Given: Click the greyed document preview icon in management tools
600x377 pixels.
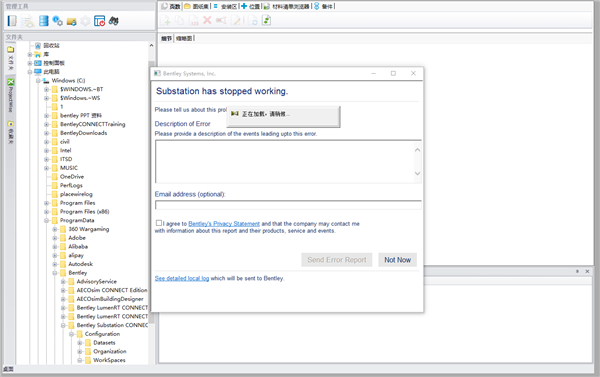Looking at the screenshot, I should click(x=28, y=21).
